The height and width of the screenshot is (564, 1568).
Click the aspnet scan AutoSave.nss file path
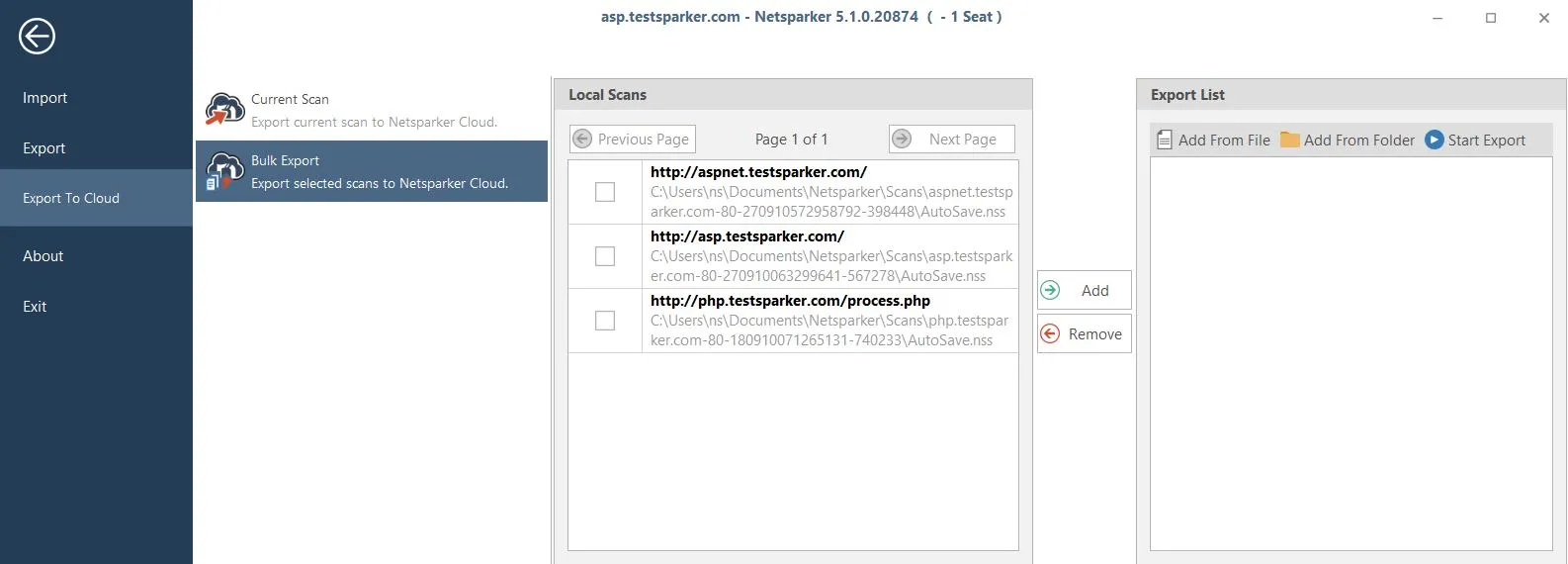(x=831, y=202)
